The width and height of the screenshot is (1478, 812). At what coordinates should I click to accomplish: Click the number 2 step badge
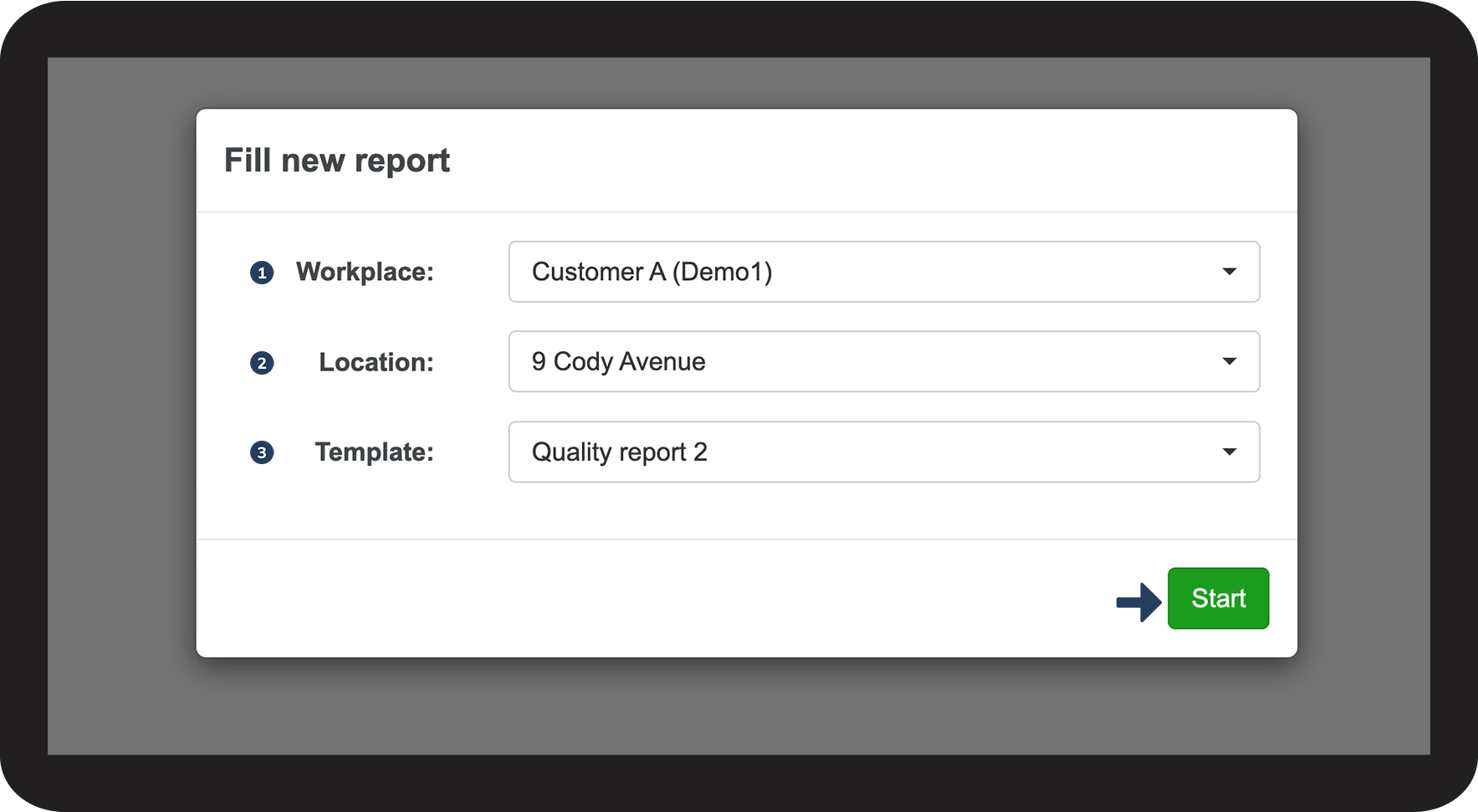(262, 363)
